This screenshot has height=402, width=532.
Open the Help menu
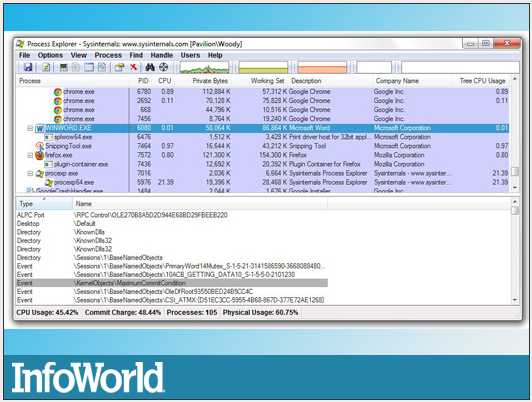215,55
